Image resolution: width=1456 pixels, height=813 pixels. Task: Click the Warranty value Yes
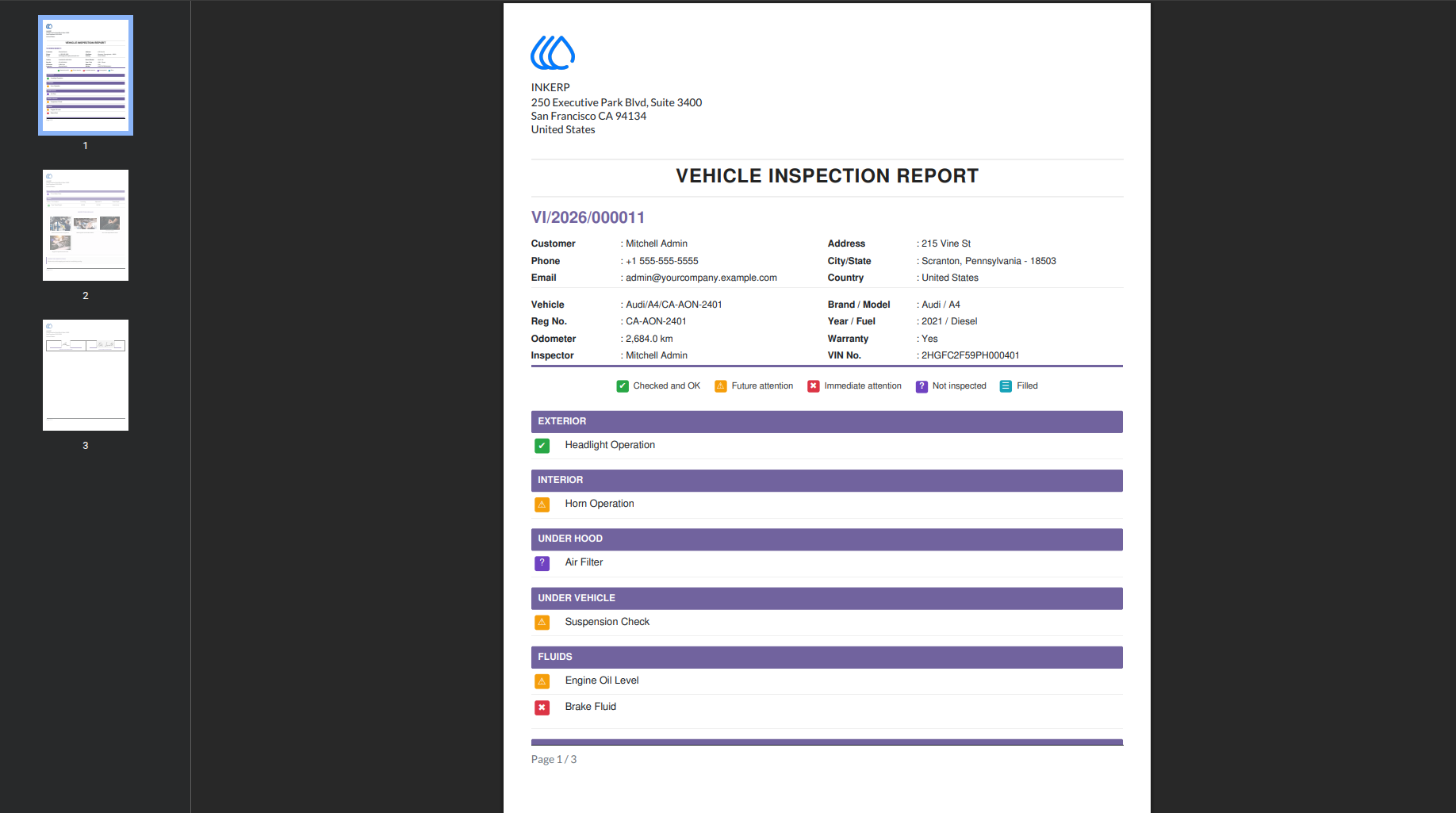point(929,339)
